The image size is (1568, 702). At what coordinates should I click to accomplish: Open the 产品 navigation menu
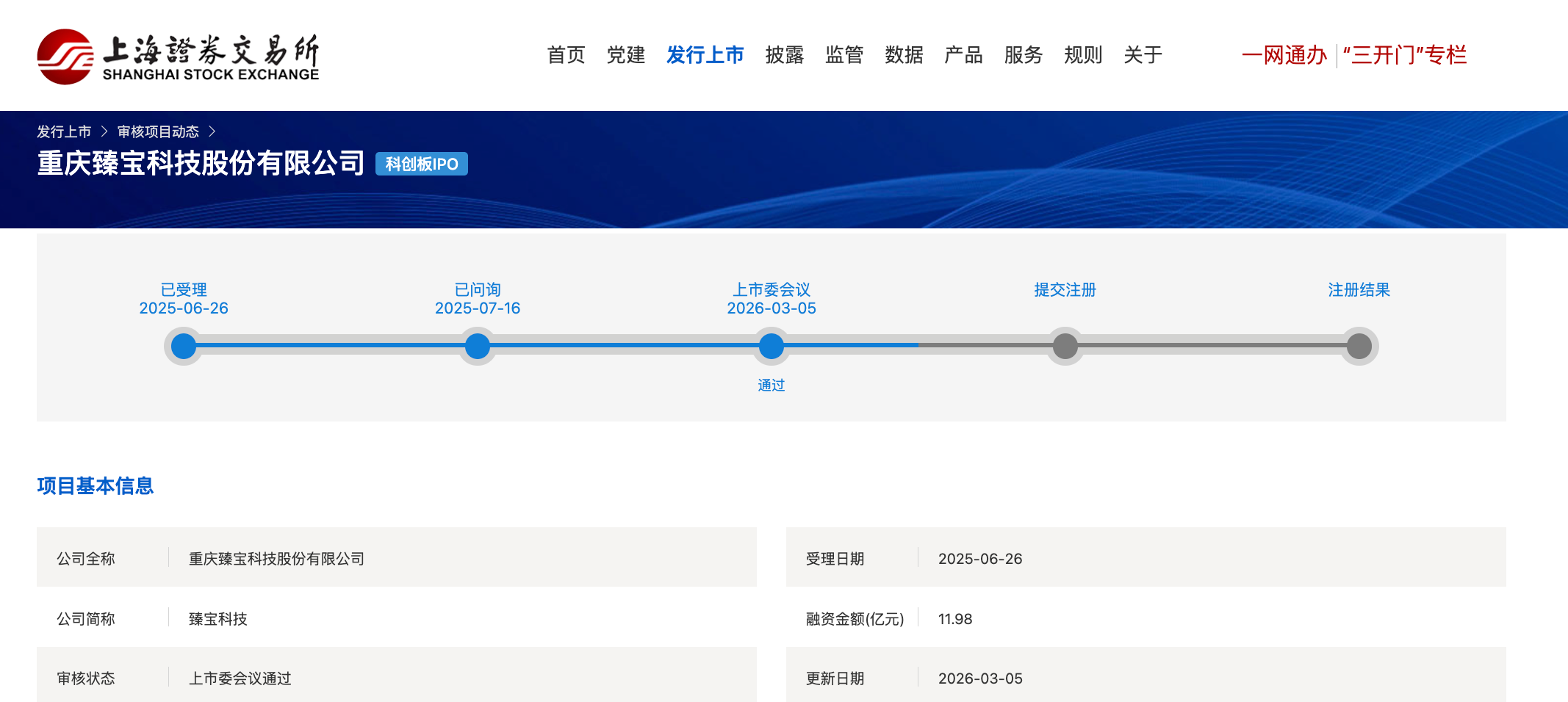[x=963, y=55]
